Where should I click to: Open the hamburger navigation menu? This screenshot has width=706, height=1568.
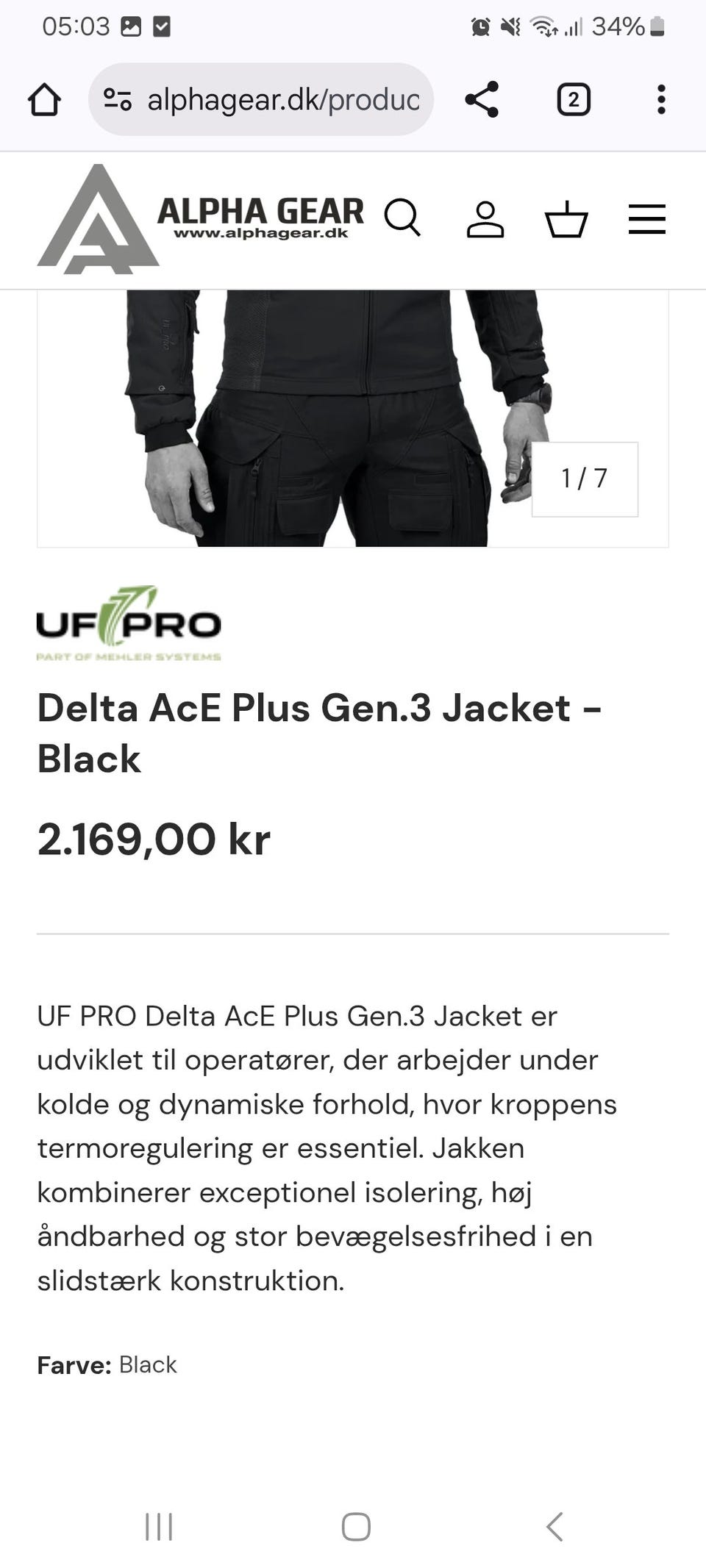coord(647,219)
